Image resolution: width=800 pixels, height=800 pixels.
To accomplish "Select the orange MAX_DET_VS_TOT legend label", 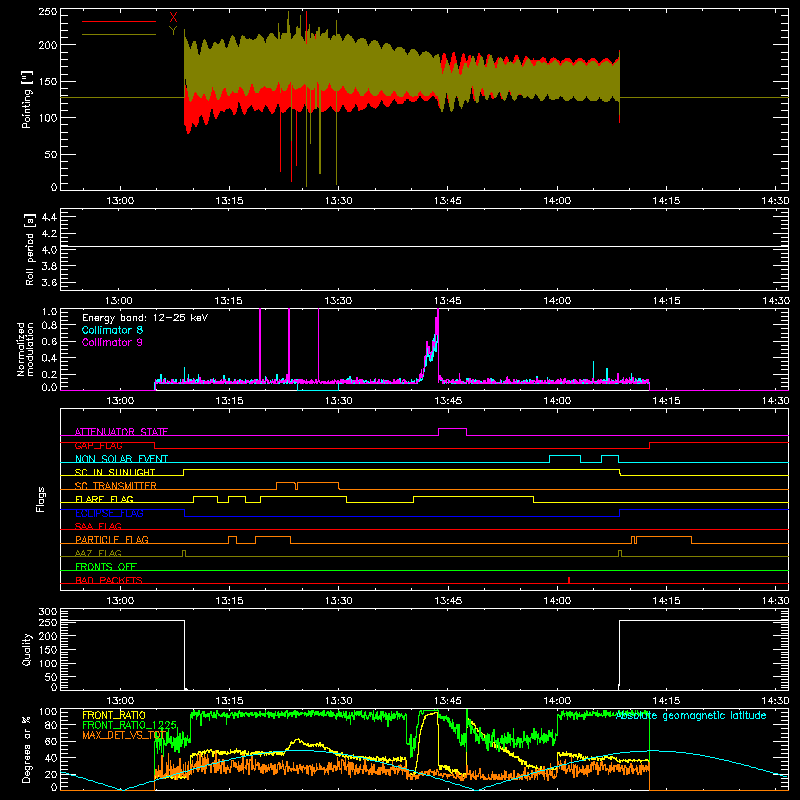I will (125, 735).
